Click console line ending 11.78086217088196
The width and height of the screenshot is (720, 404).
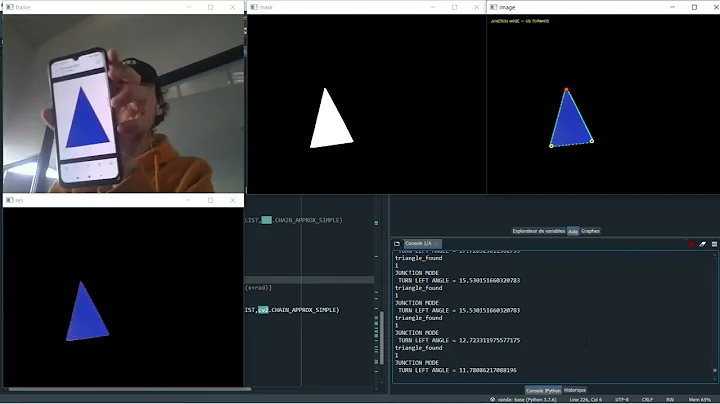(x=457, y=370)
